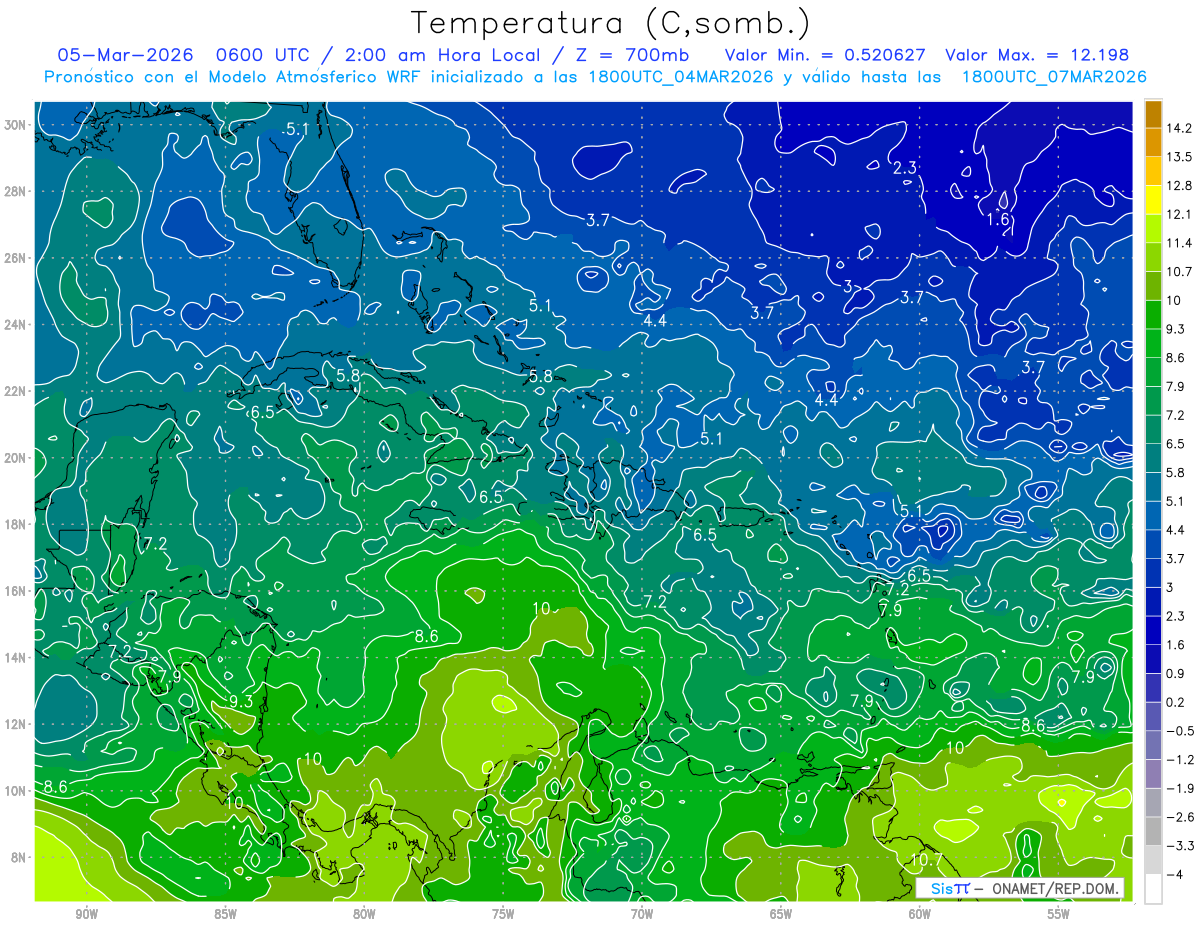Click the 2.3 contour label on the map

(905, 168)
